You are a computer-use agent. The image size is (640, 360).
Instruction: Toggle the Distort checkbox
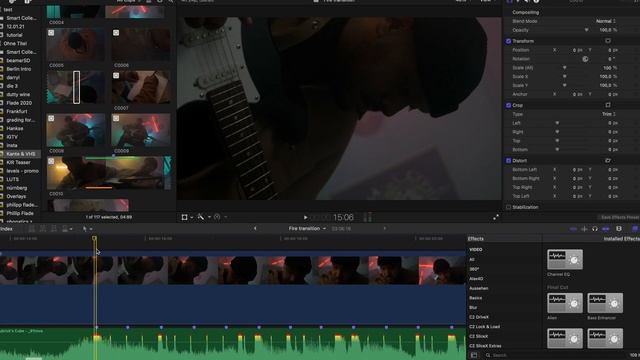(509, 161)
